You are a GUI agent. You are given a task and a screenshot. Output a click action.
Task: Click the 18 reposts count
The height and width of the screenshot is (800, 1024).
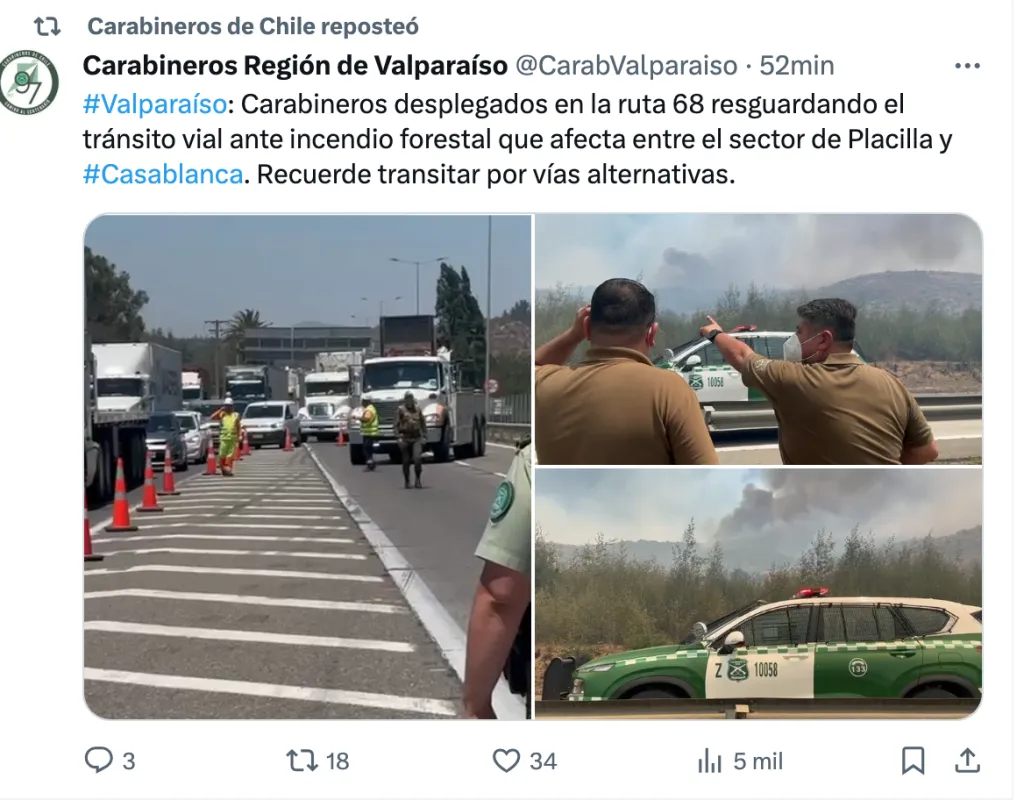point(338,761)
